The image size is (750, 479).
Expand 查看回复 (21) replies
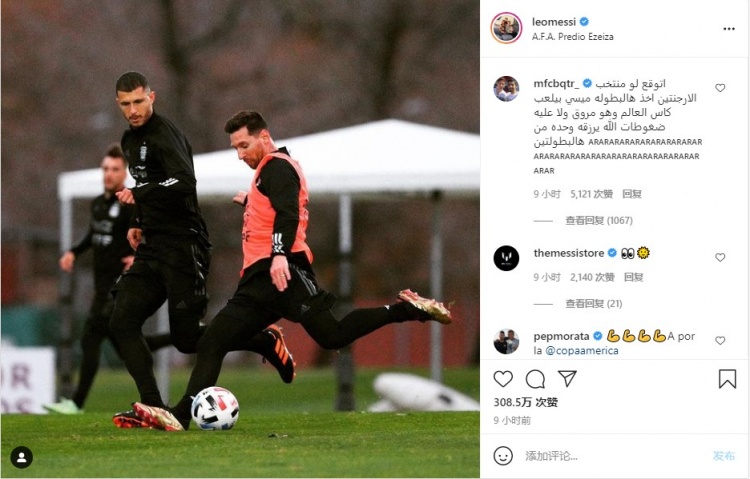coord(594,304)
